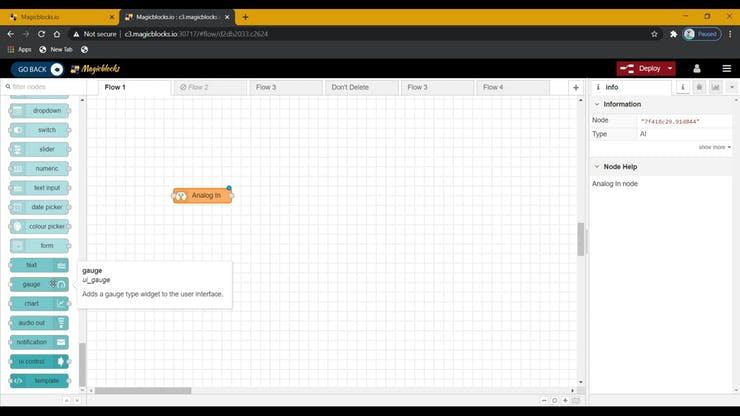Click the show more link
The height and width of the screenshot is (416, 740).
[714, 147]
